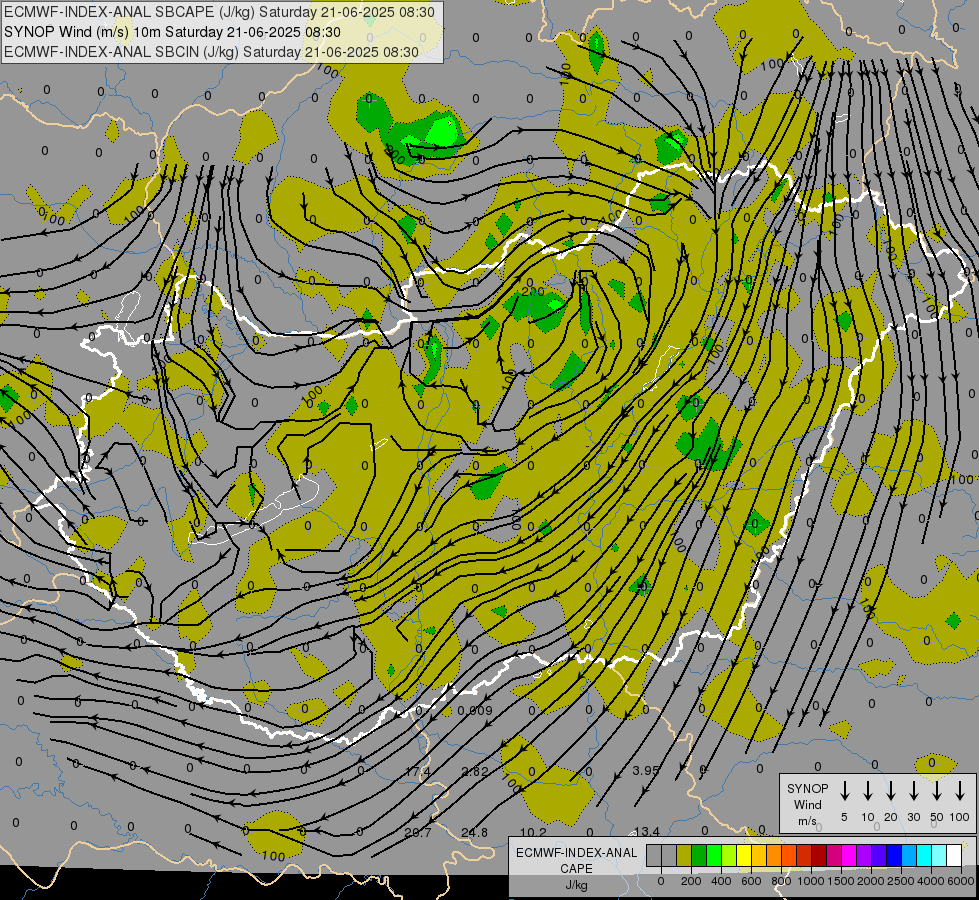This screenshot has width=979, height=900.
Task: Select the olive swatch in CAPE color bar
Action: click(684, 855)
